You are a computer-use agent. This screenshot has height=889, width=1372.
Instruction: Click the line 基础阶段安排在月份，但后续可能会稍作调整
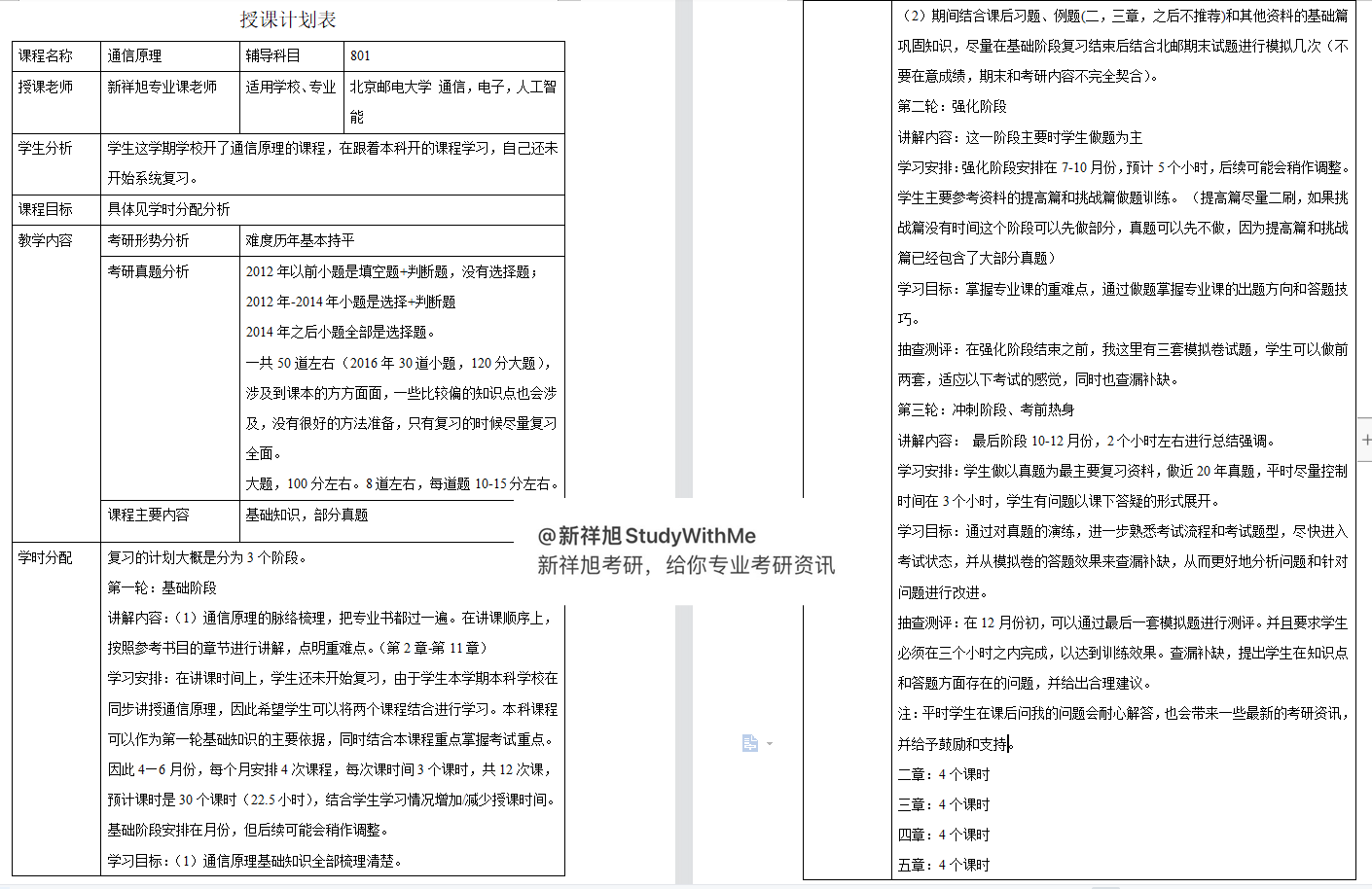click(x=248, y=830)
